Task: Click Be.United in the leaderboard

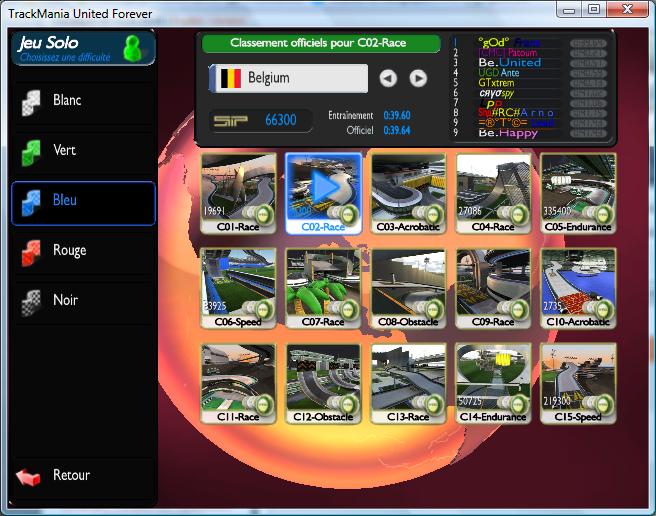Action: [x=509, y=62]
